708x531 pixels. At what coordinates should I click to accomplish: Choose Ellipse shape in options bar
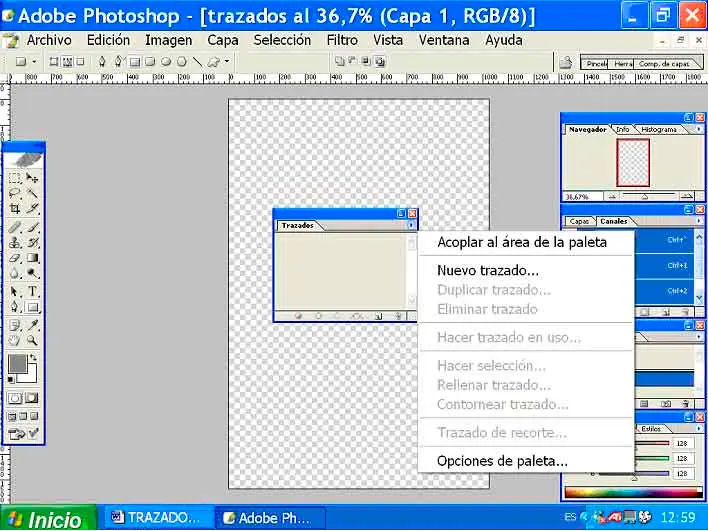(166, 62)
